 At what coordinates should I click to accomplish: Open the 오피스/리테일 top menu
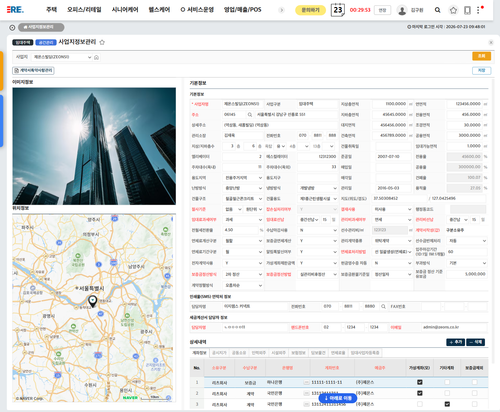coord(84,10)
